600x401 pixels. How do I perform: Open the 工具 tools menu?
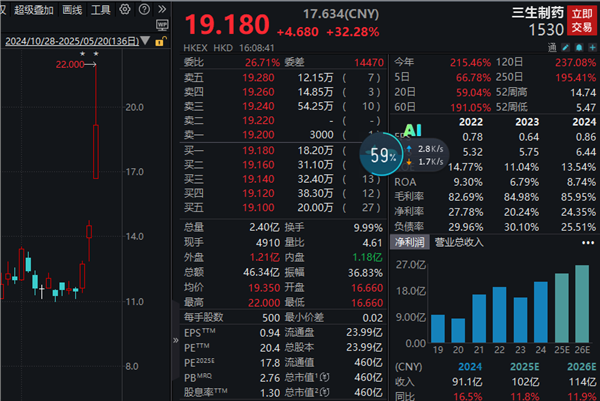tap(101, 11)
